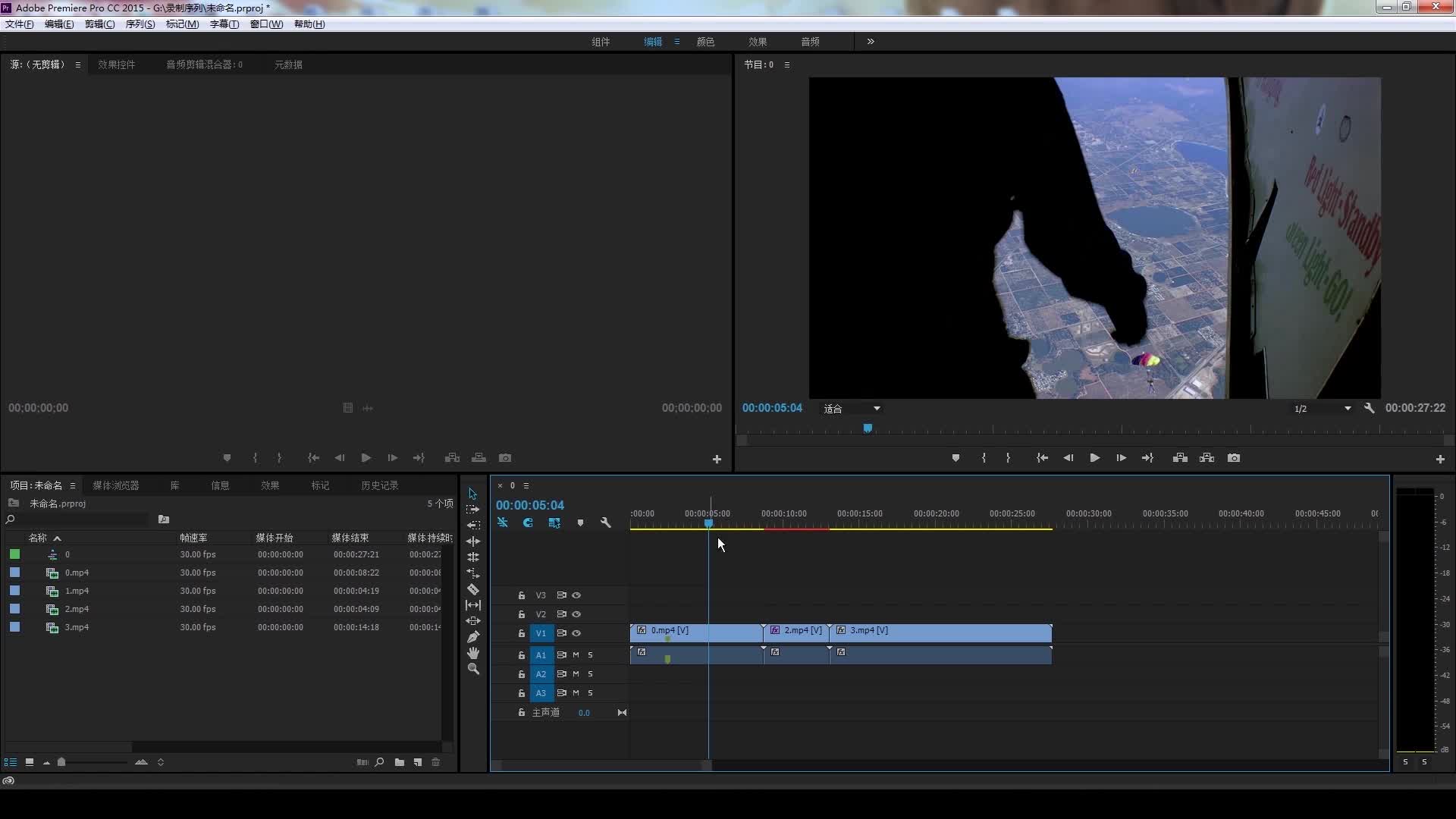This screenshot has height=819, width=1456.
Task: Step back one frame in program monitor
Action: [1068, 458]
